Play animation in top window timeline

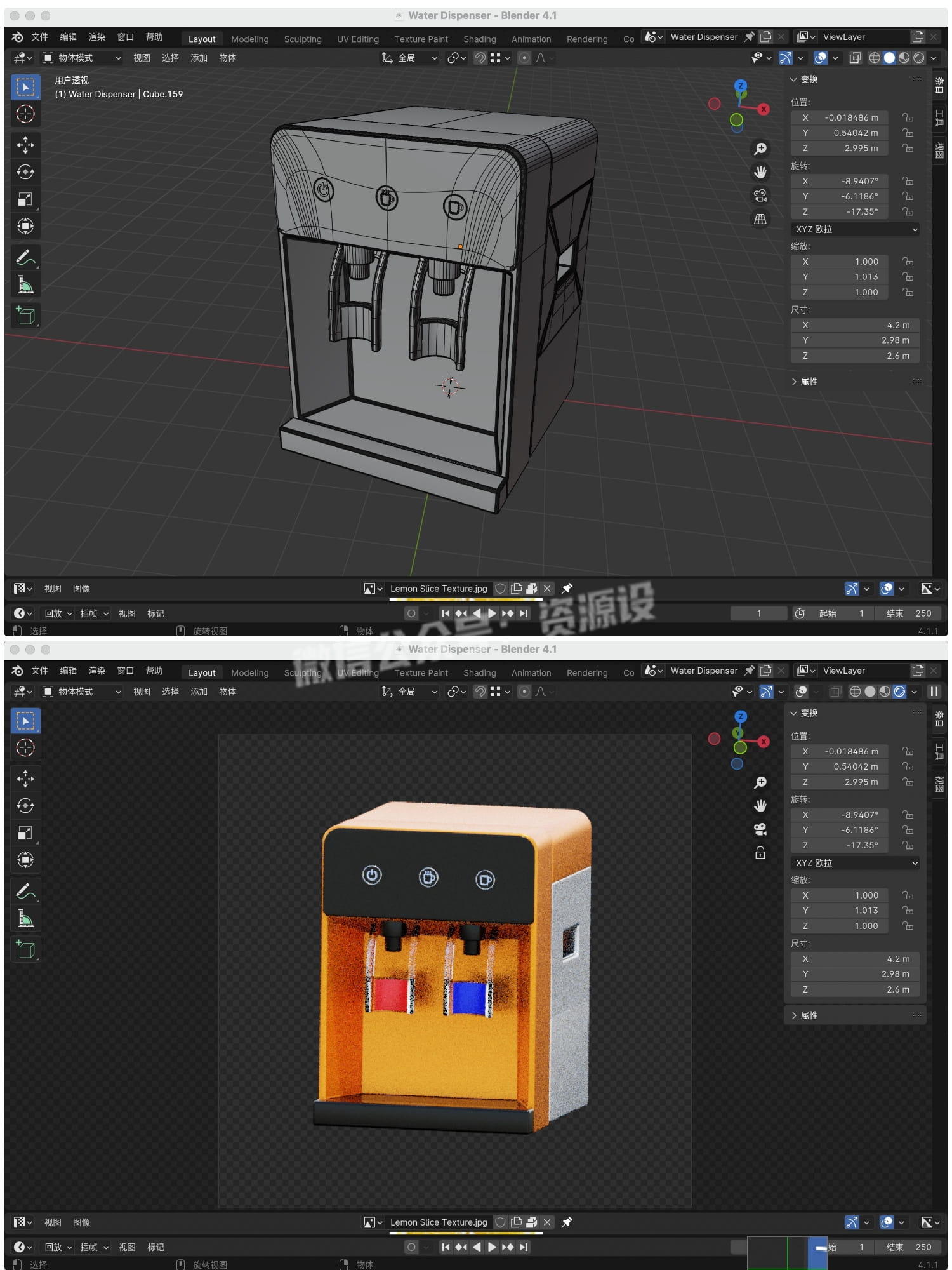click(x=492, y=613)
